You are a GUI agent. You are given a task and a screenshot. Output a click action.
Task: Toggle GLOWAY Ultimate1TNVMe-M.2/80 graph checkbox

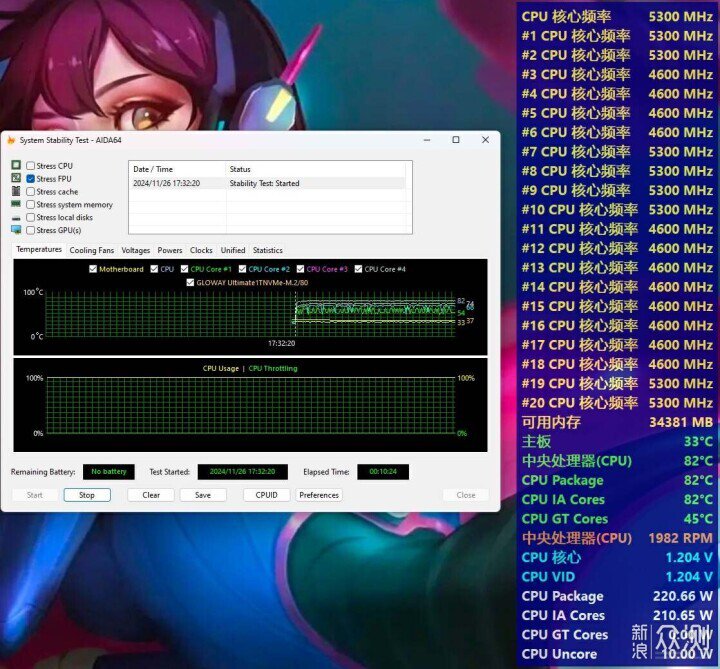[191, 282]
